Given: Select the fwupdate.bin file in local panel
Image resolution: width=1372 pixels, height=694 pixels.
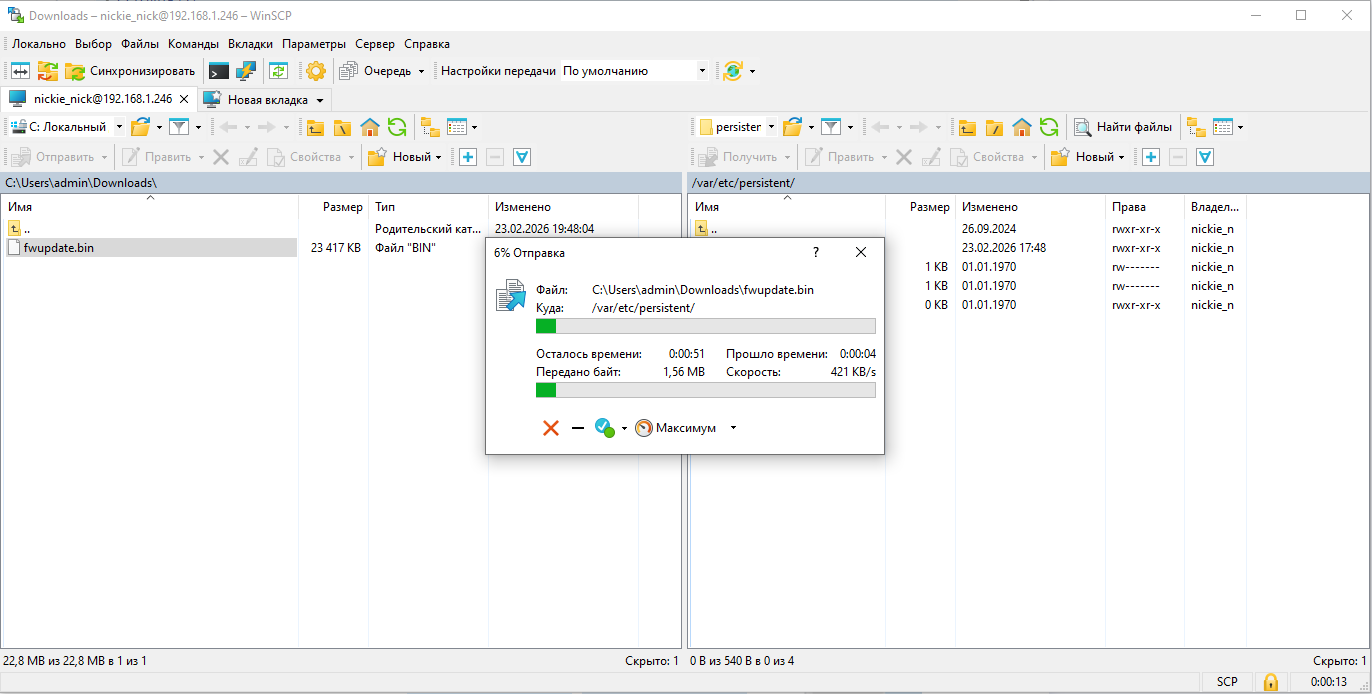Looking at the screenshot, I should (x=58, y=248).
